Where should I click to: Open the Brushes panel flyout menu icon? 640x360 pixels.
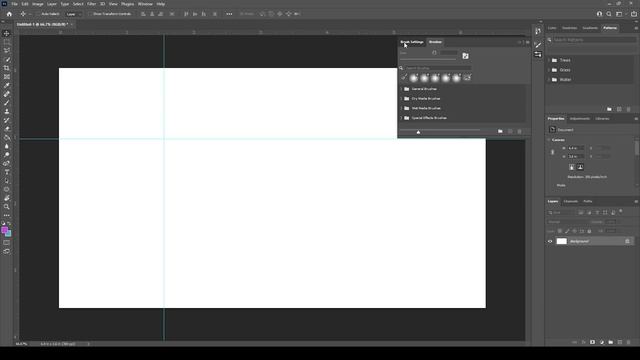[x=527, y=42]
